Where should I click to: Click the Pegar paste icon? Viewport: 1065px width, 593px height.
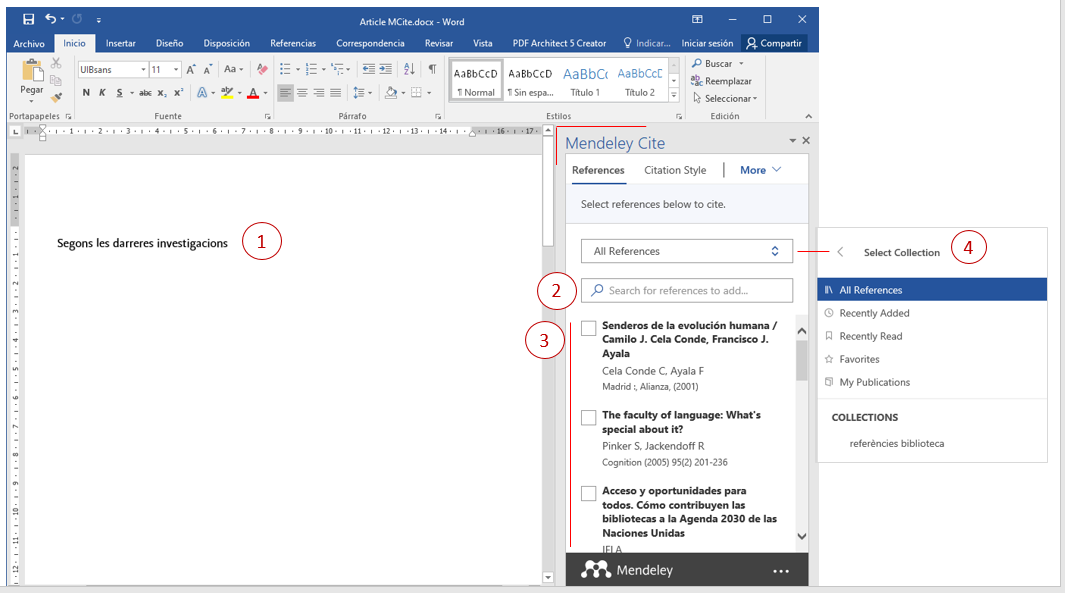point(31,71)
